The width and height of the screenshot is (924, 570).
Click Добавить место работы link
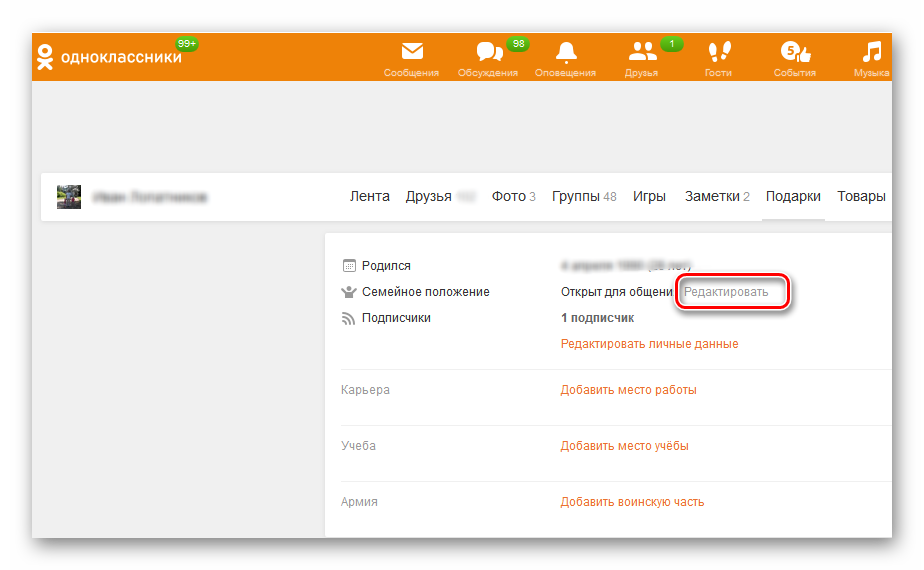click(628, 390)
